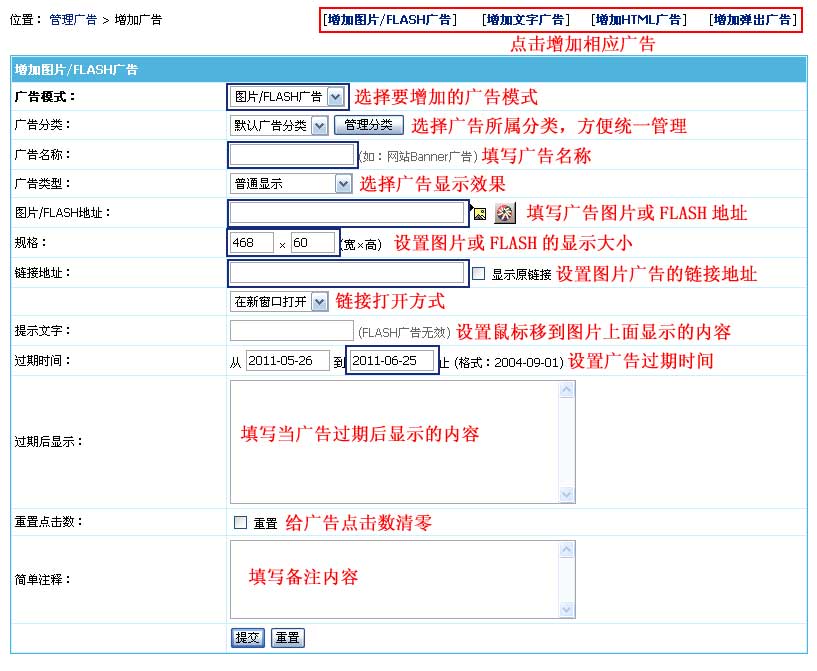Click the Flash file picker icon

point(505,213)
